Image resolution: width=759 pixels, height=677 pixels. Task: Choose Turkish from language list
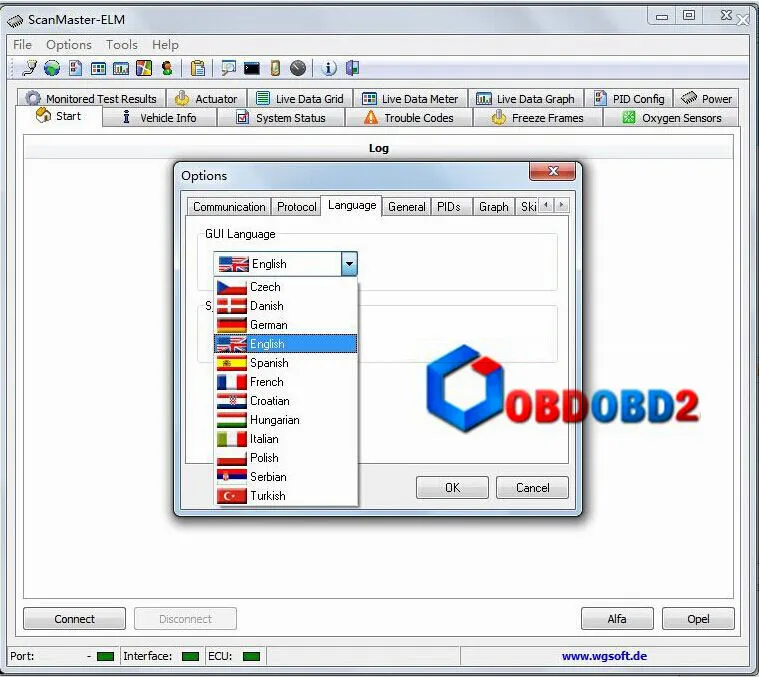coord(286,496)
